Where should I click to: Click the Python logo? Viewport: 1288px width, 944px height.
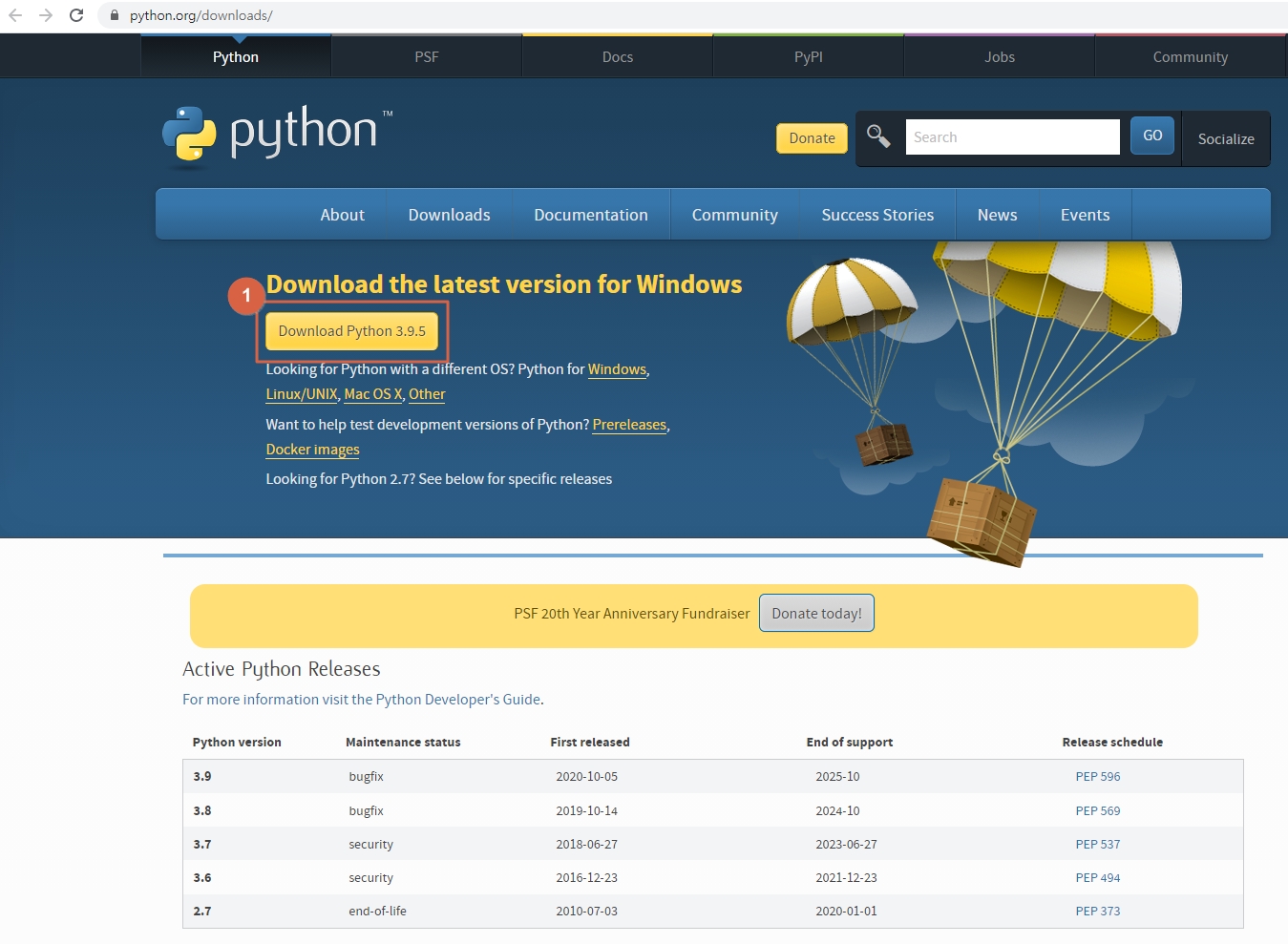[x=277, y=136]
